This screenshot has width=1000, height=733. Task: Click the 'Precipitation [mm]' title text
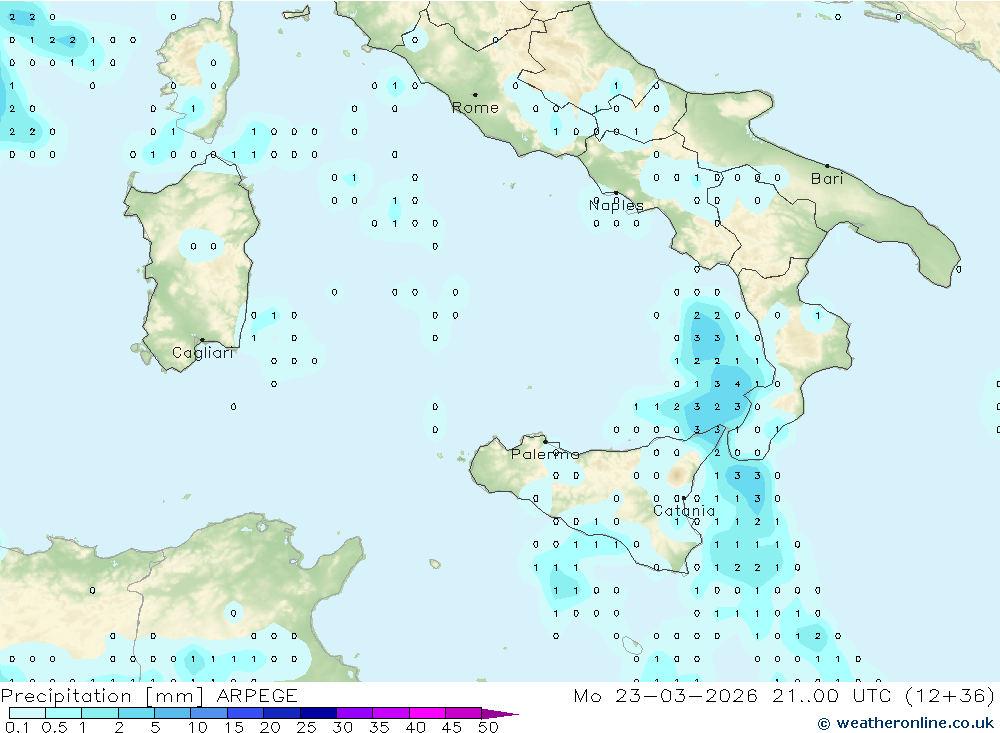tap(102, 696)
